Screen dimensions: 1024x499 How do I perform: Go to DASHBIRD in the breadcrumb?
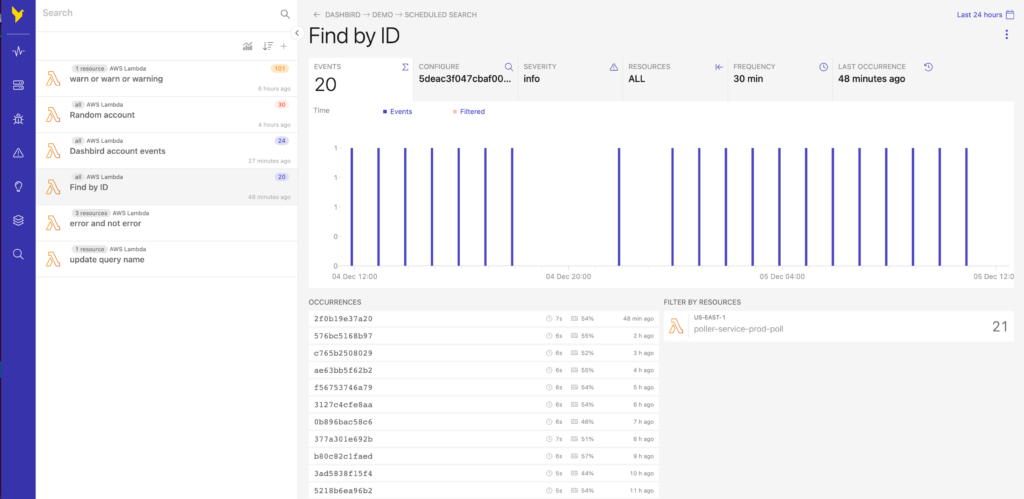(342, 14)
